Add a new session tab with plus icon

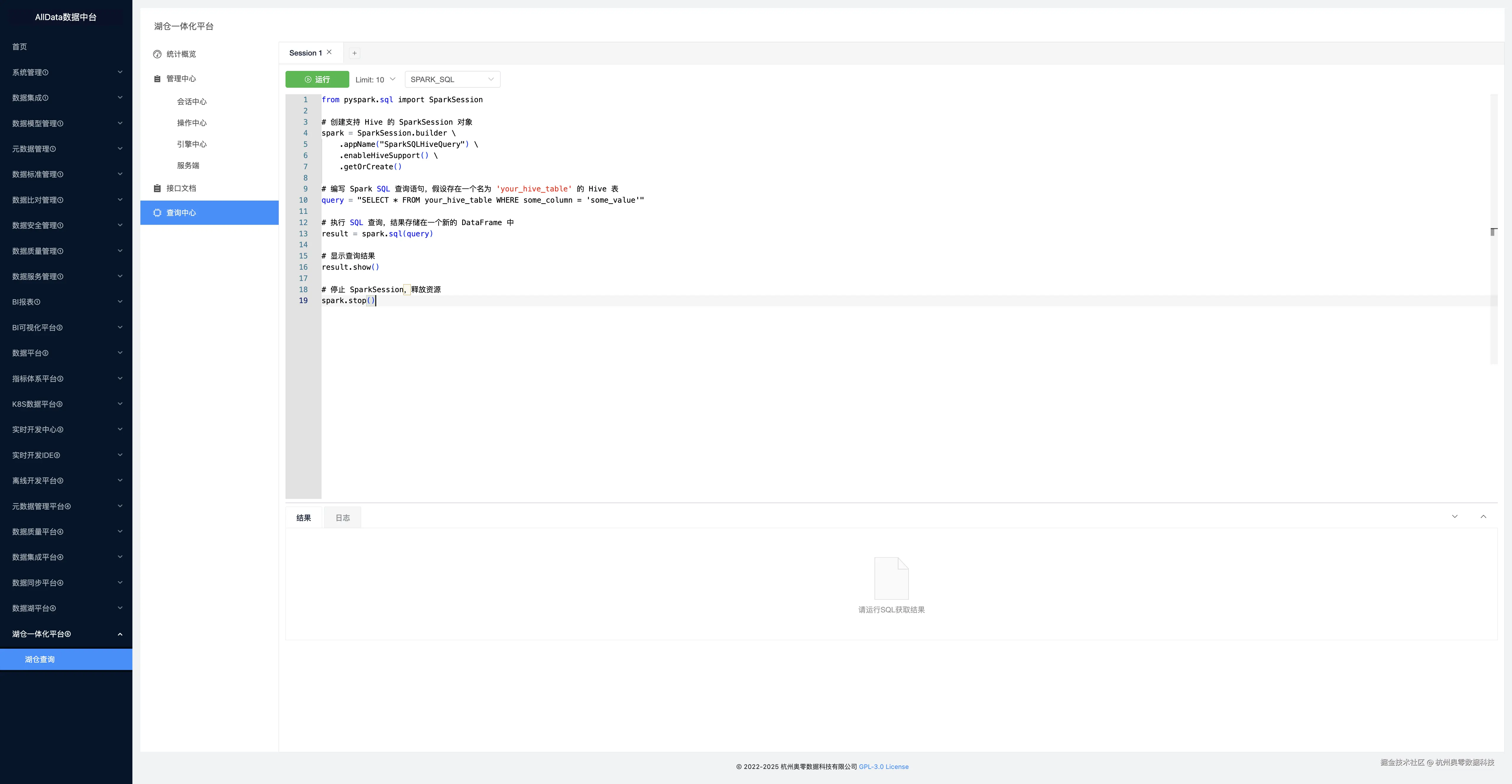pyautogui.click(x=355, y=53)
